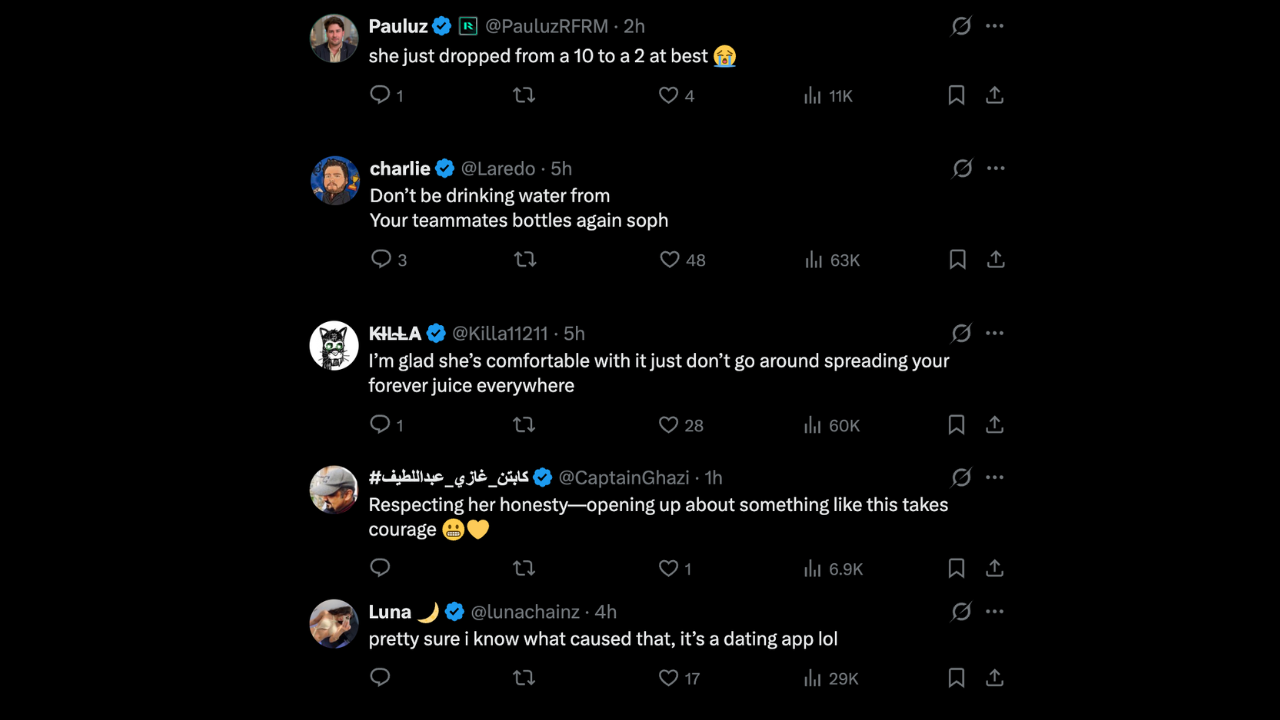Reply to charlie's tweet about drinking water
This screenshot has width=1280, height=720.
(x=381, y=259)
